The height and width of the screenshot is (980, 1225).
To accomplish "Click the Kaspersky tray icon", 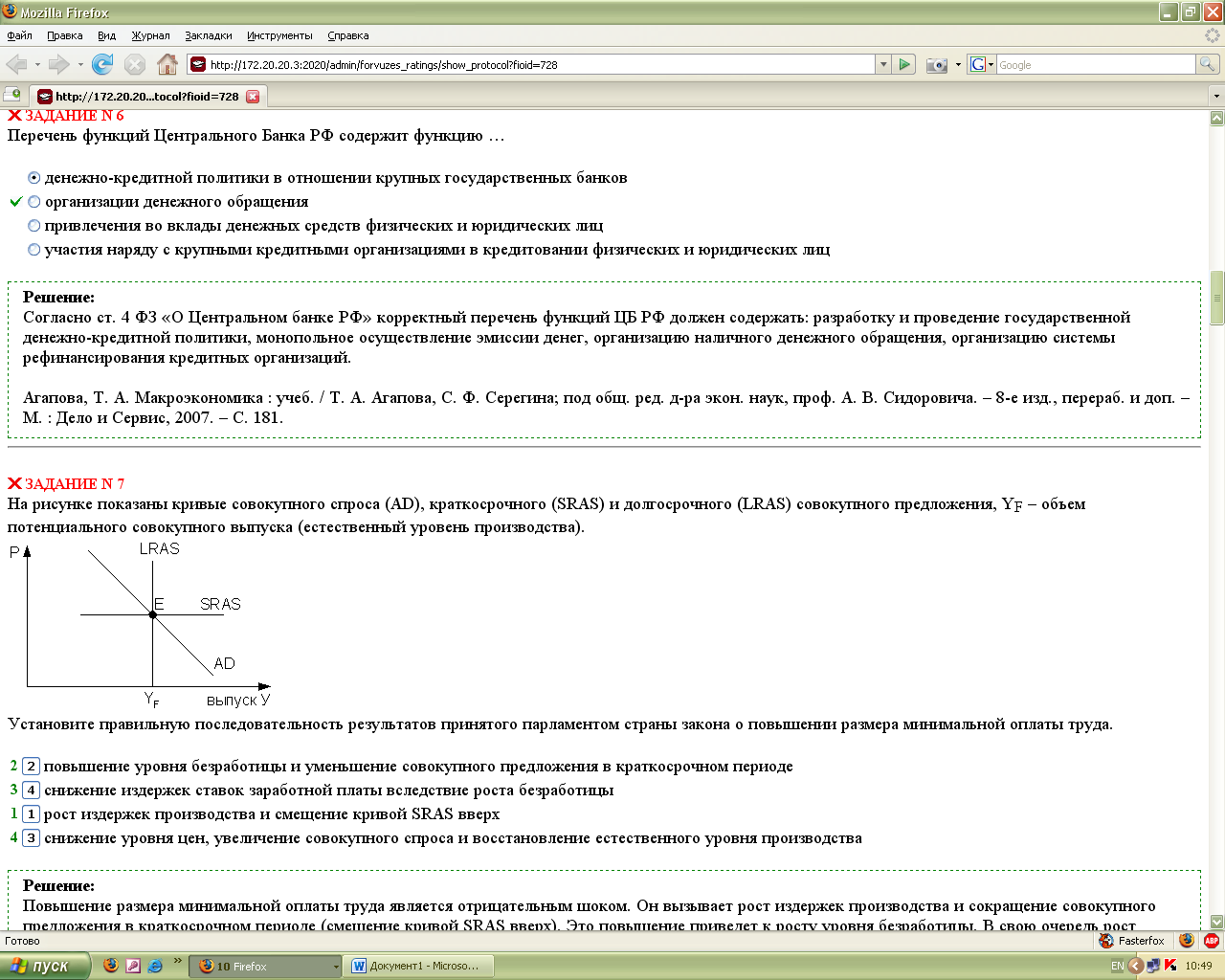I will pos(1169,966).
